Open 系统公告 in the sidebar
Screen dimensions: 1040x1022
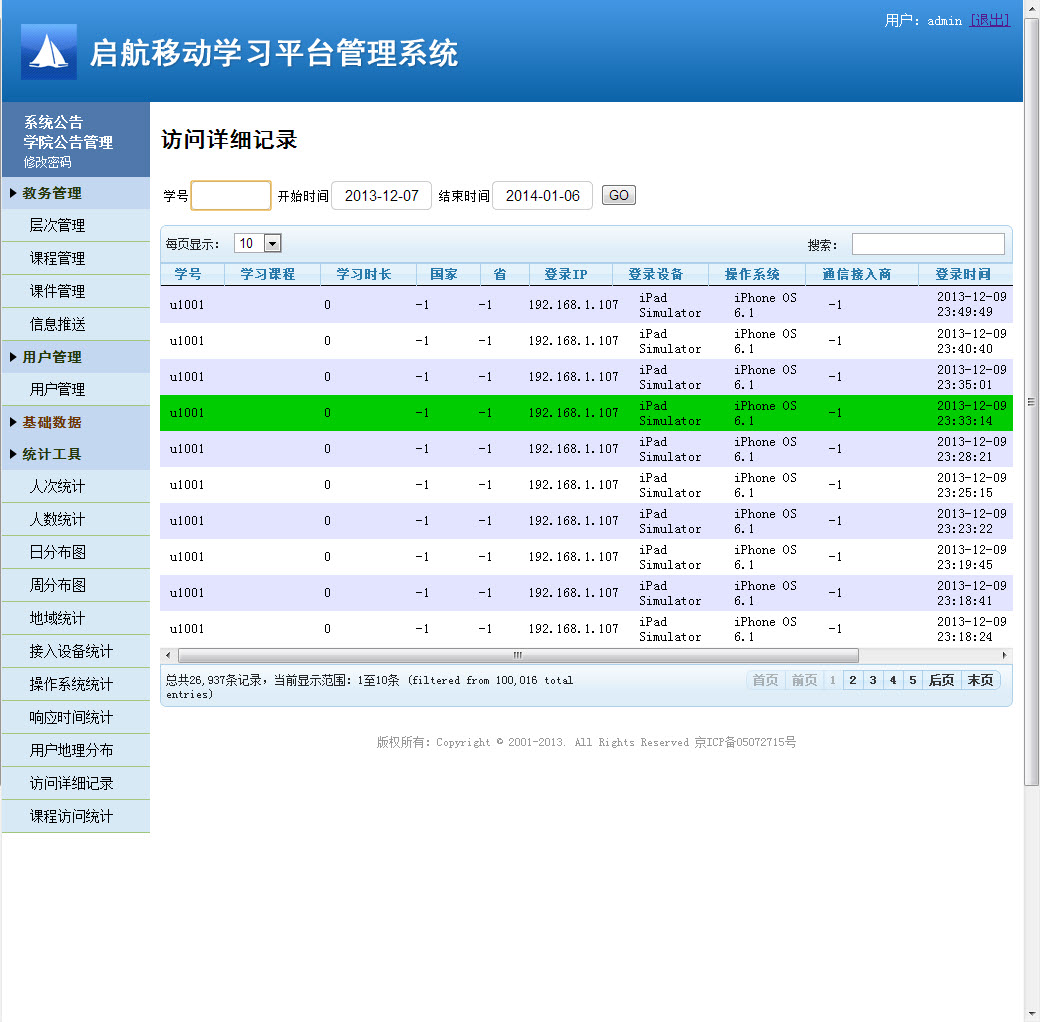(53, 122)
